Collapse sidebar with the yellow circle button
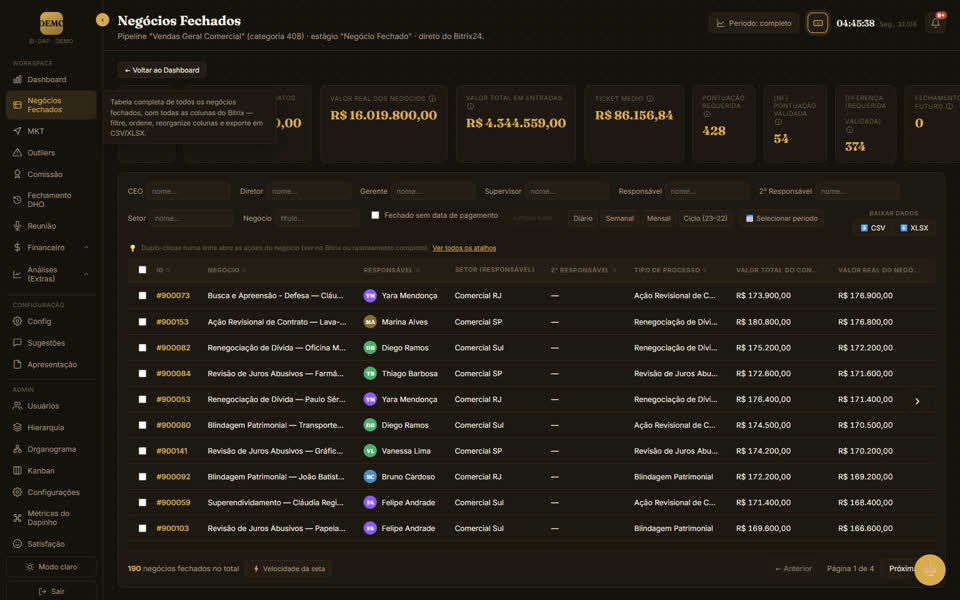Image resolution: width=960 pixels, height=600 pixels. [x=102, y=20]
